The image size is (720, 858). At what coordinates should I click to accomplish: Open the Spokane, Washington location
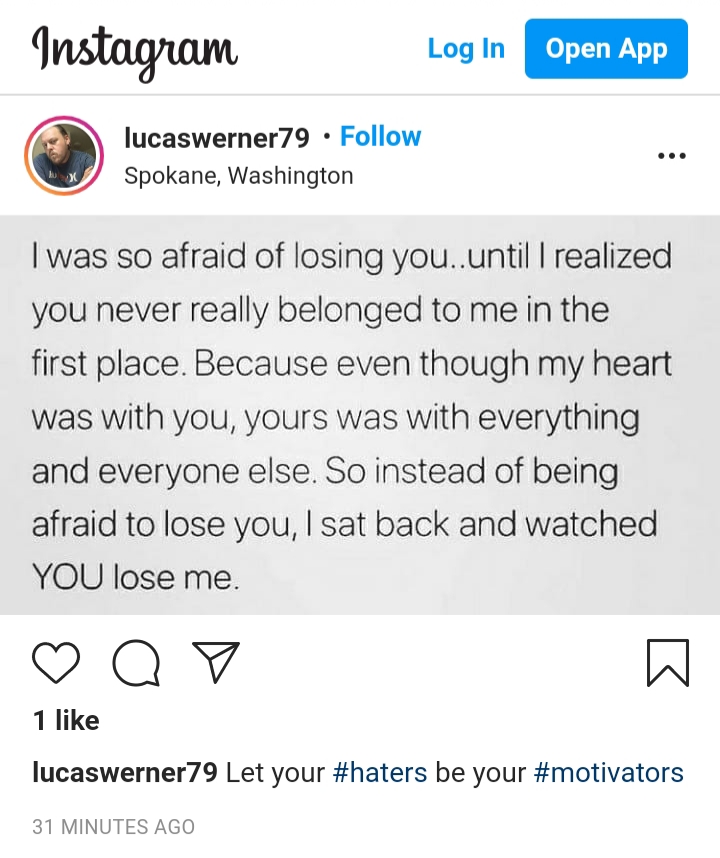pos(239,176)
